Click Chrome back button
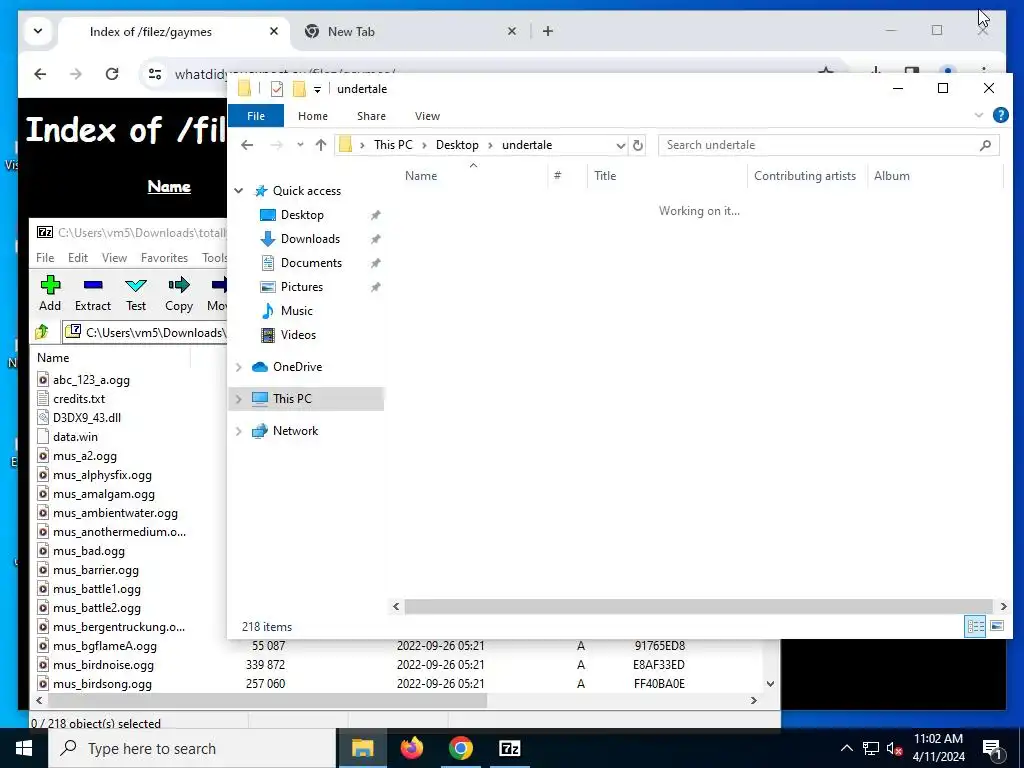Image resolution: width=1024 pixels, height=768 pixels. [40, 74]
